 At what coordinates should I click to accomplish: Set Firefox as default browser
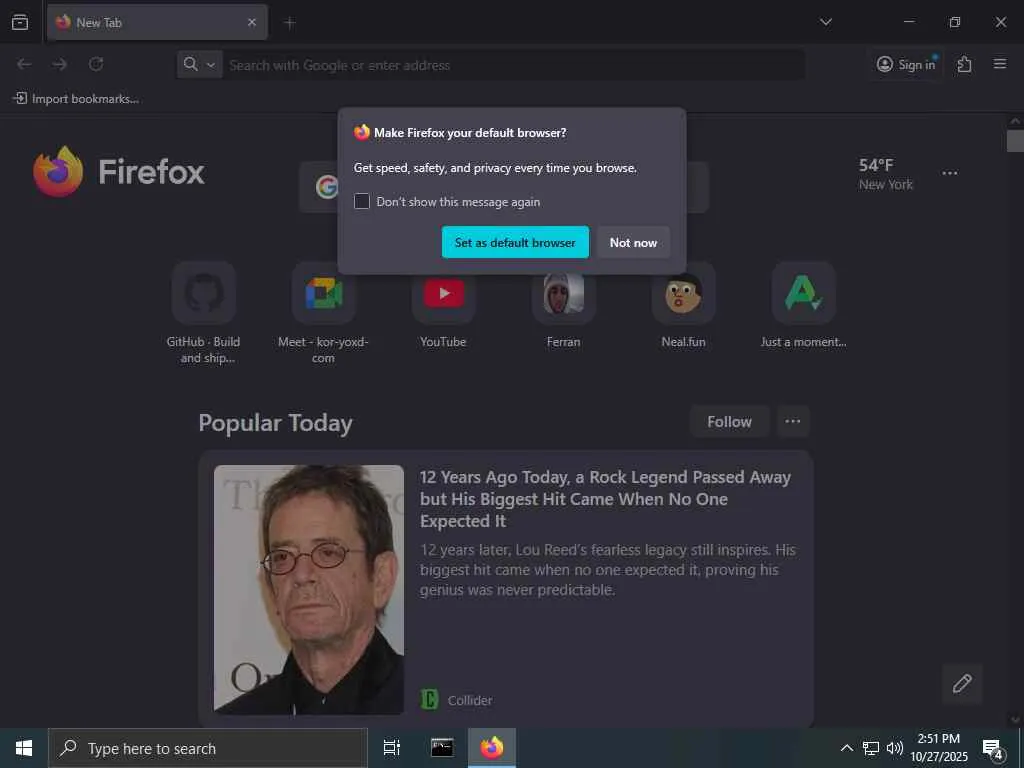pyautogui.click(x=515, y=242)
